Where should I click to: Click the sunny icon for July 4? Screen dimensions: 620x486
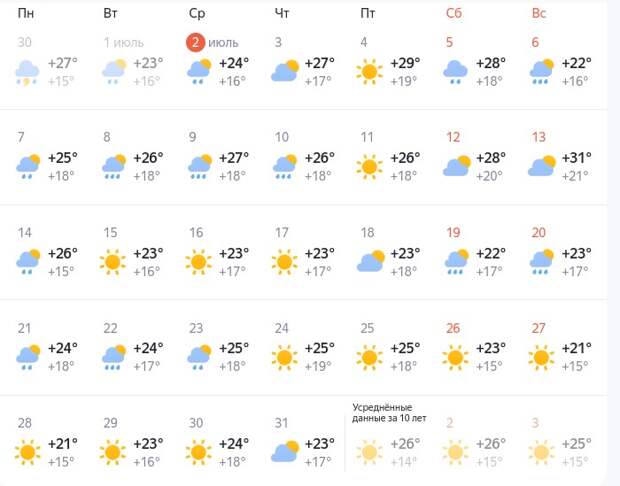369,72
